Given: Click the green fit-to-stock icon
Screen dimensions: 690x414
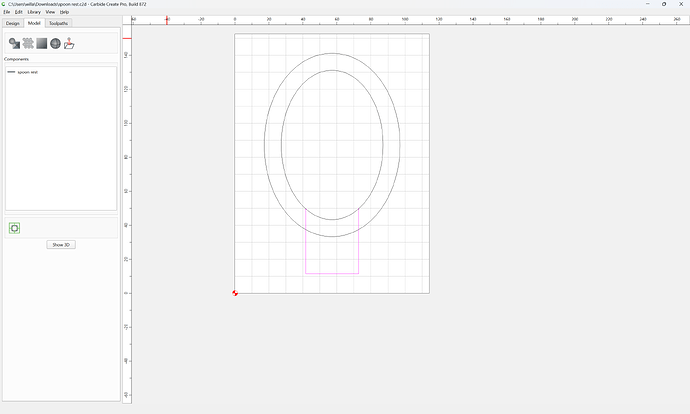Looking at the screenshot, I should tap(15, 228).
